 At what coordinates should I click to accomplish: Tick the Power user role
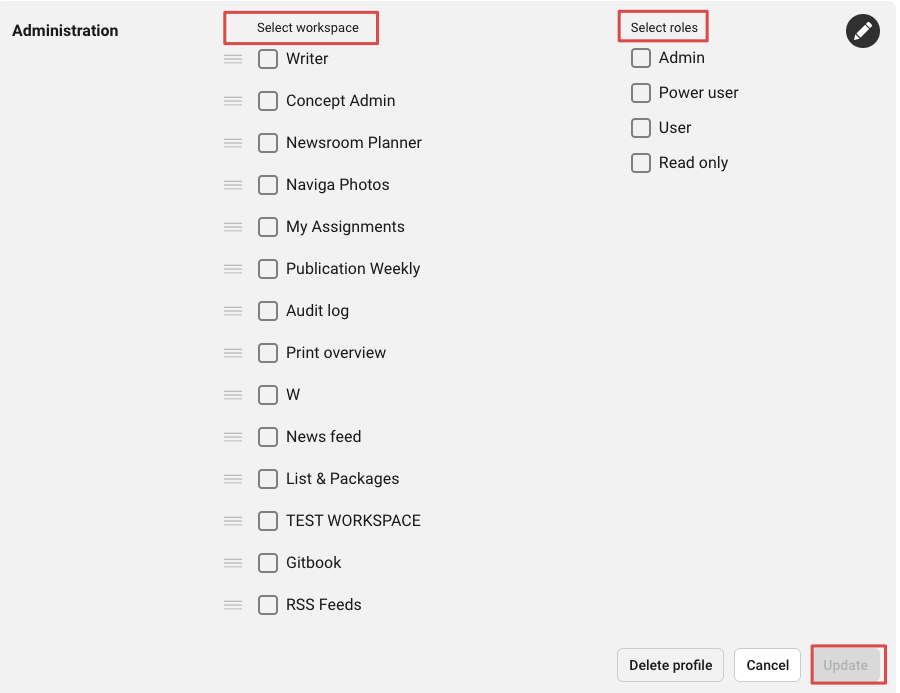pos(641,93)
